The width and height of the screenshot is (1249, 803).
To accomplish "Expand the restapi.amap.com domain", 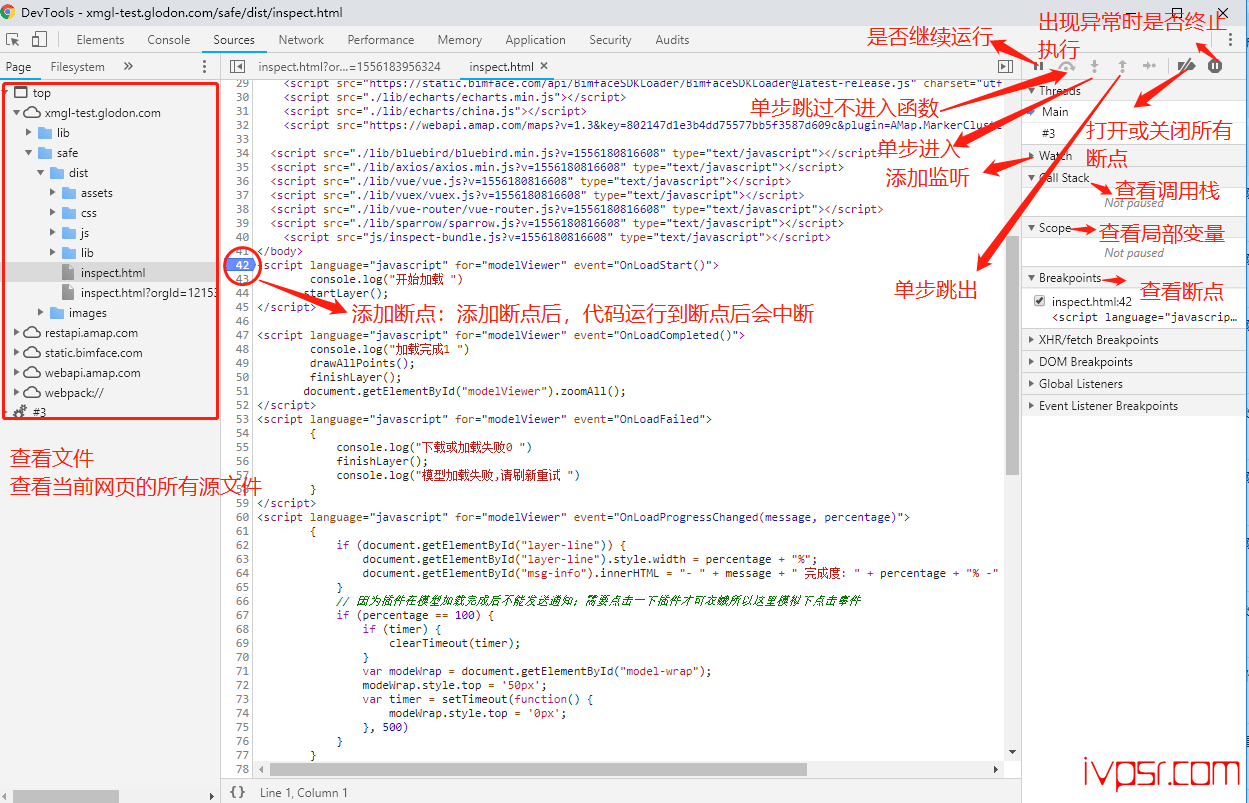I will point(16,333).
